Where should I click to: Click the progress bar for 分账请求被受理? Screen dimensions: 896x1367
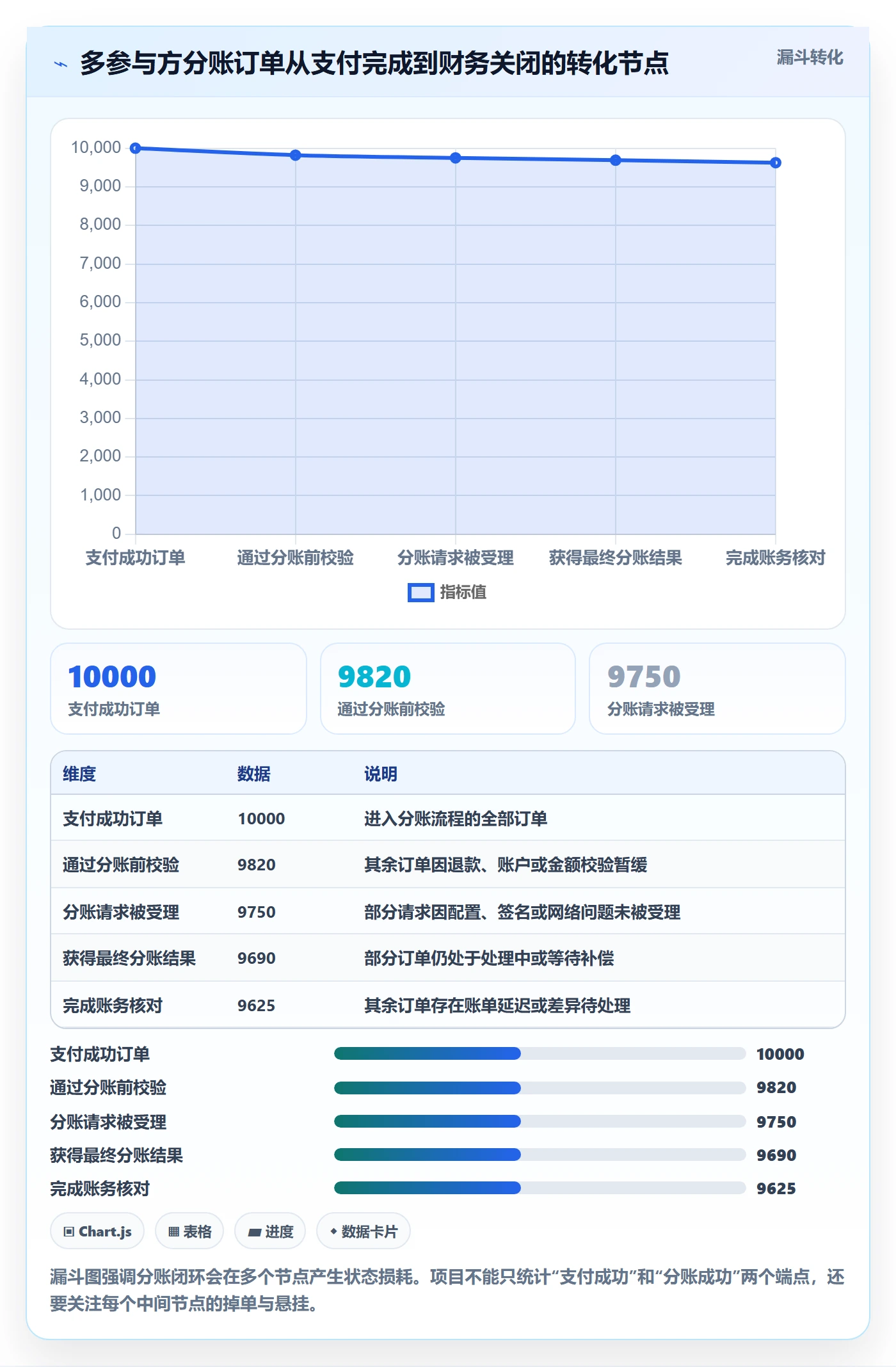[540, 1121]
